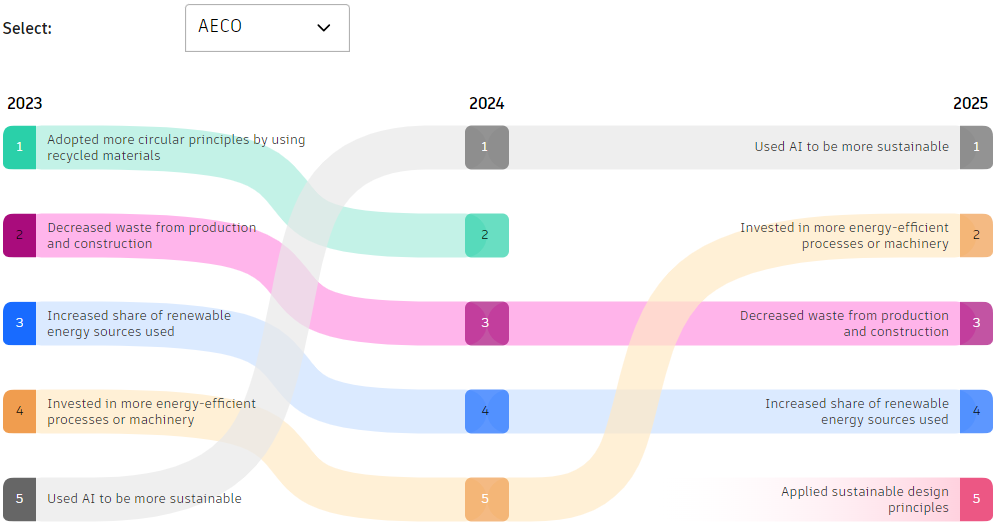The image size is (994, 523).
Task: Click the orange 2025 rank 2 badge
Action: coord(976,235)
